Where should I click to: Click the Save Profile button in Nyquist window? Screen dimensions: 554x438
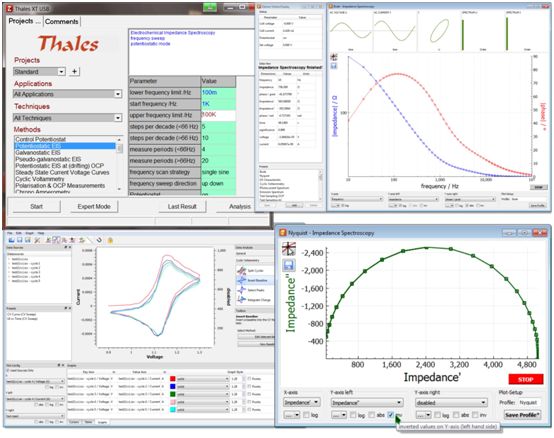522,415
